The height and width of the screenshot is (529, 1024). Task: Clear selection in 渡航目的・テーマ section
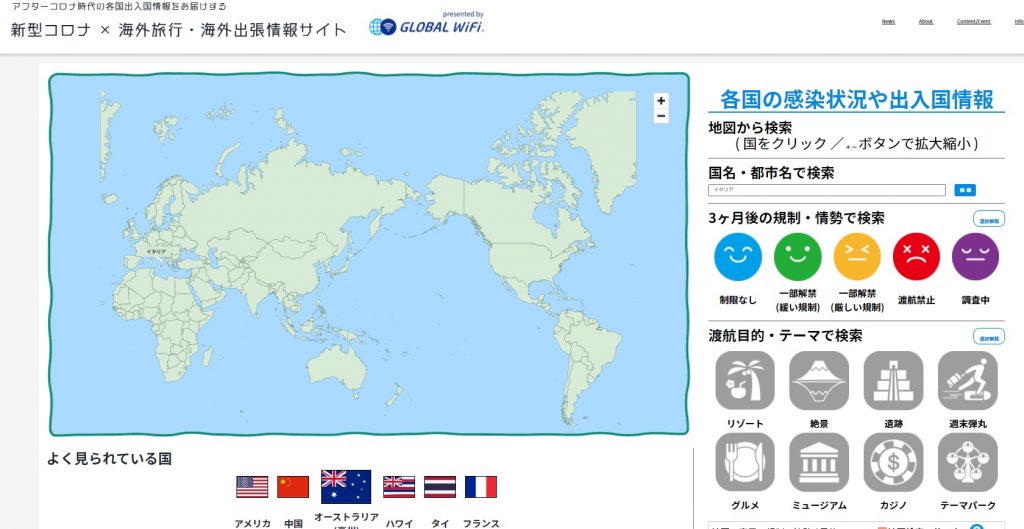click(989, 337)
